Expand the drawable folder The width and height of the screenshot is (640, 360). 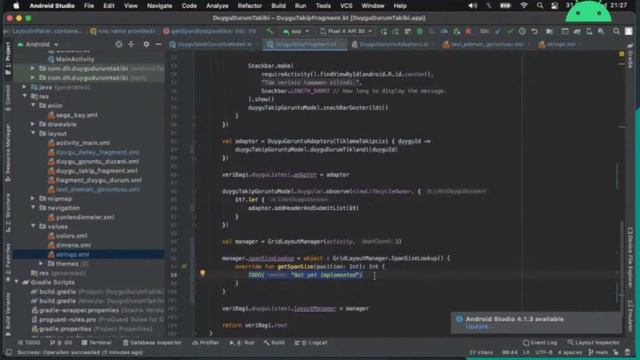33,124
